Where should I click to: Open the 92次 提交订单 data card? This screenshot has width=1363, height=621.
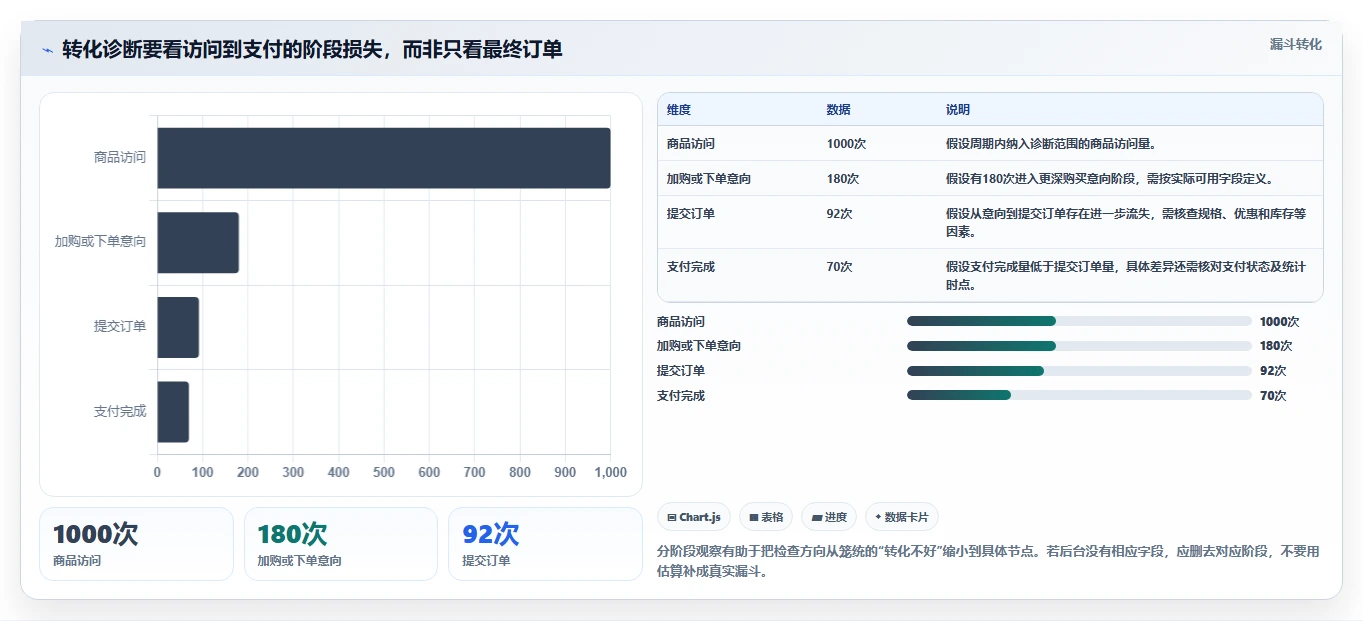(545, 543)
